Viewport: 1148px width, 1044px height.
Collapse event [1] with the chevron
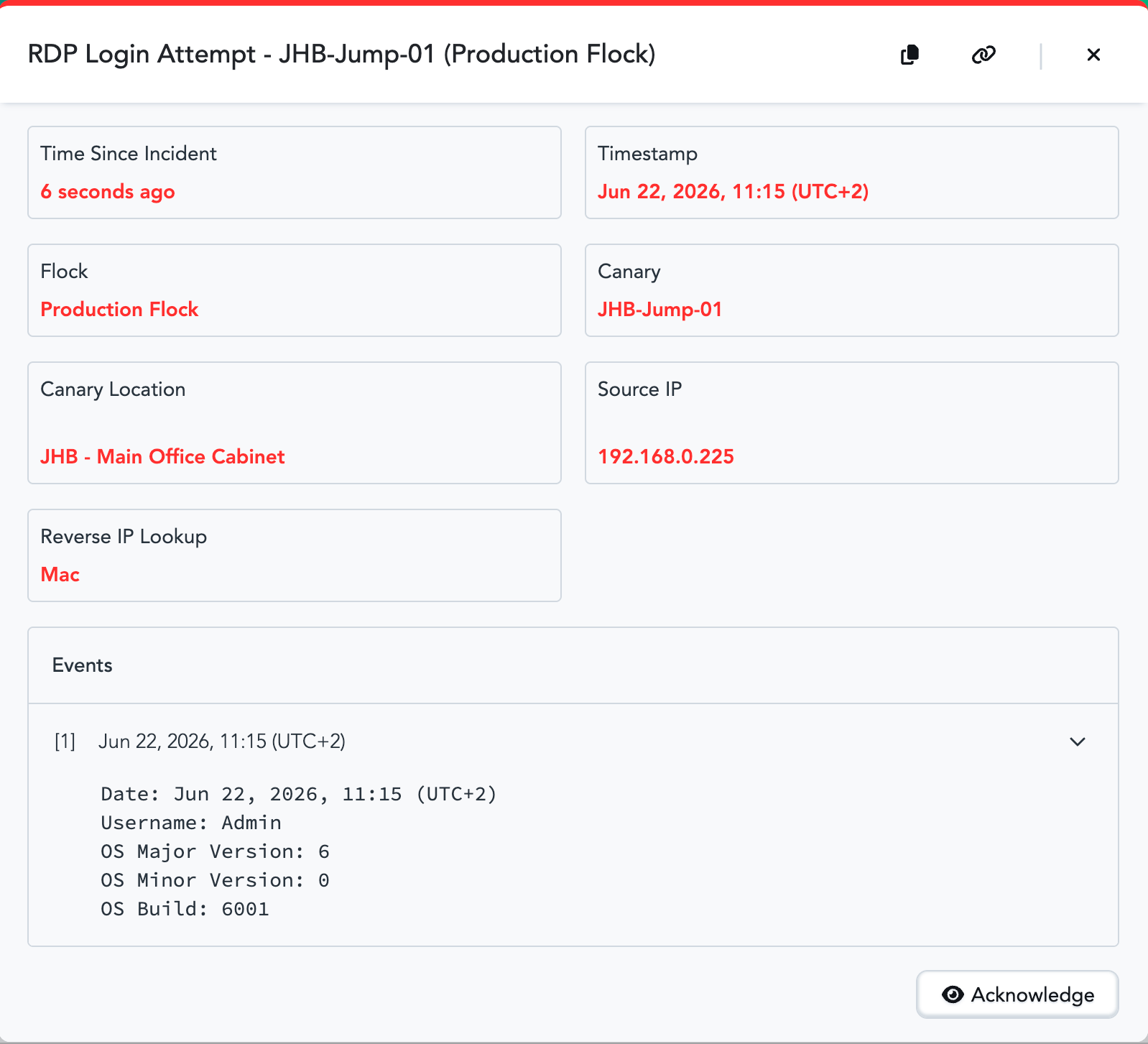(x=1078, y=742)
